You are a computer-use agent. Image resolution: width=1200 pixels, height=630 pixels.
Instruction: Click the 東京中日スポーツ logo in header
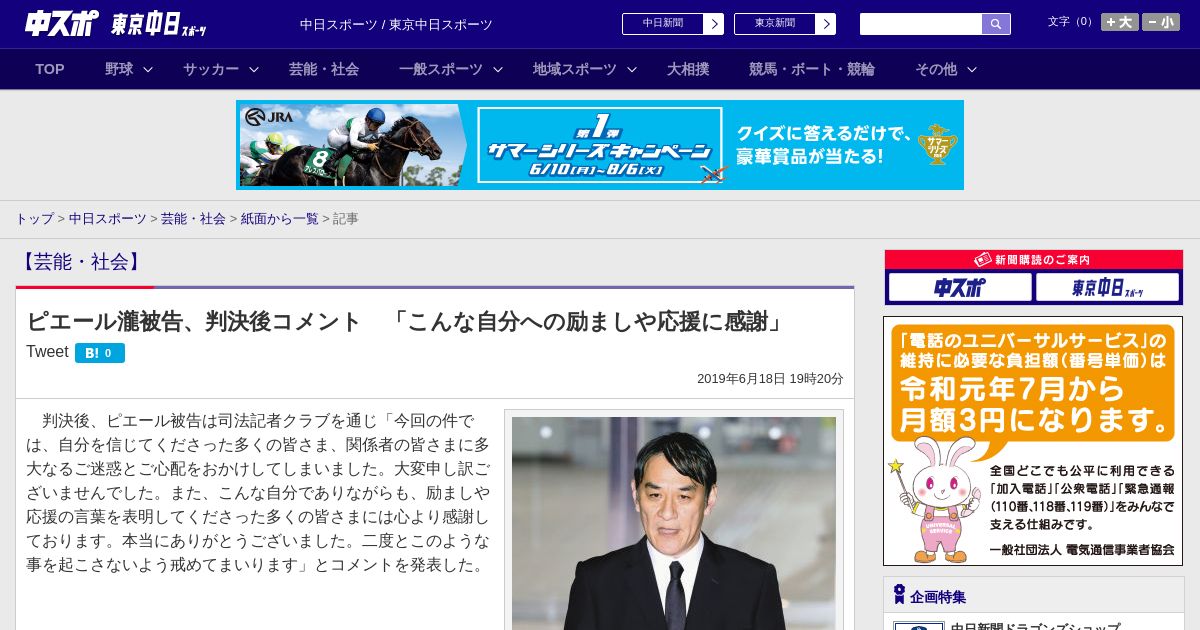pos(159,24)
